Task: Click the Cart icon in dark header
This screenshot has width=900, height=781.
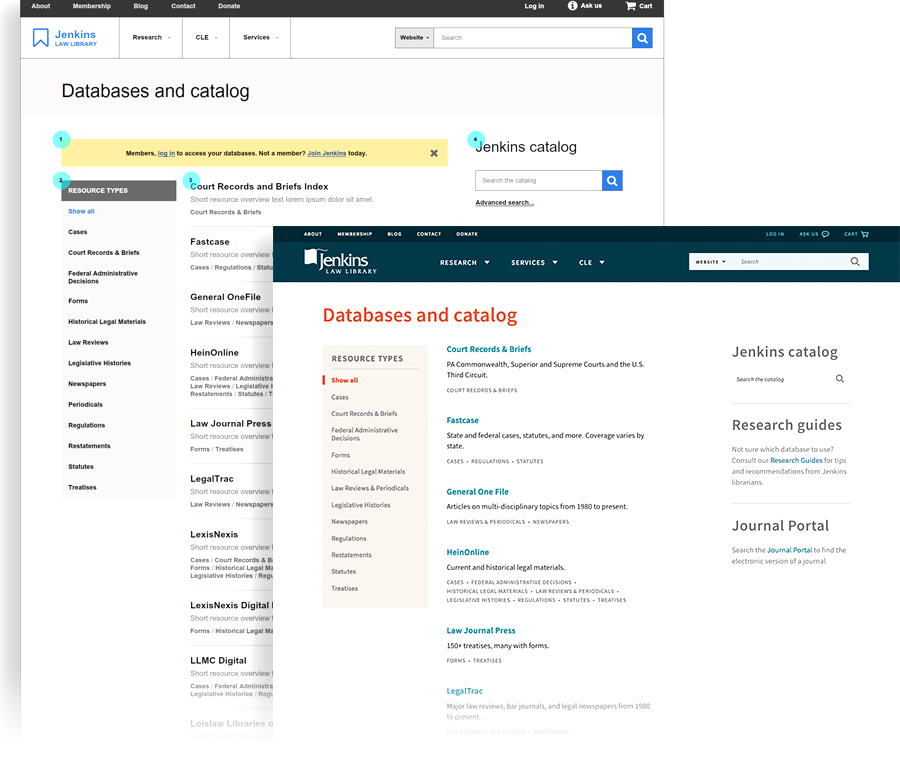Action: (865, 234)
